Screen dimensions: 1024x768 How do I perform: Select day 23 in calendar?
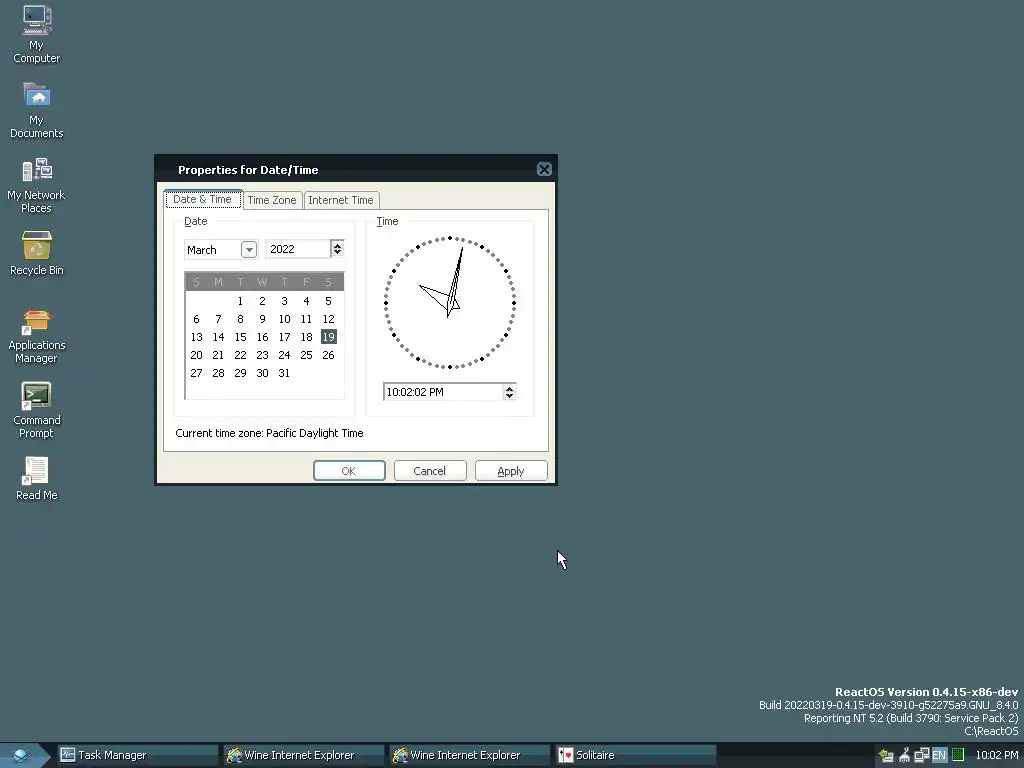pos(263,355)
